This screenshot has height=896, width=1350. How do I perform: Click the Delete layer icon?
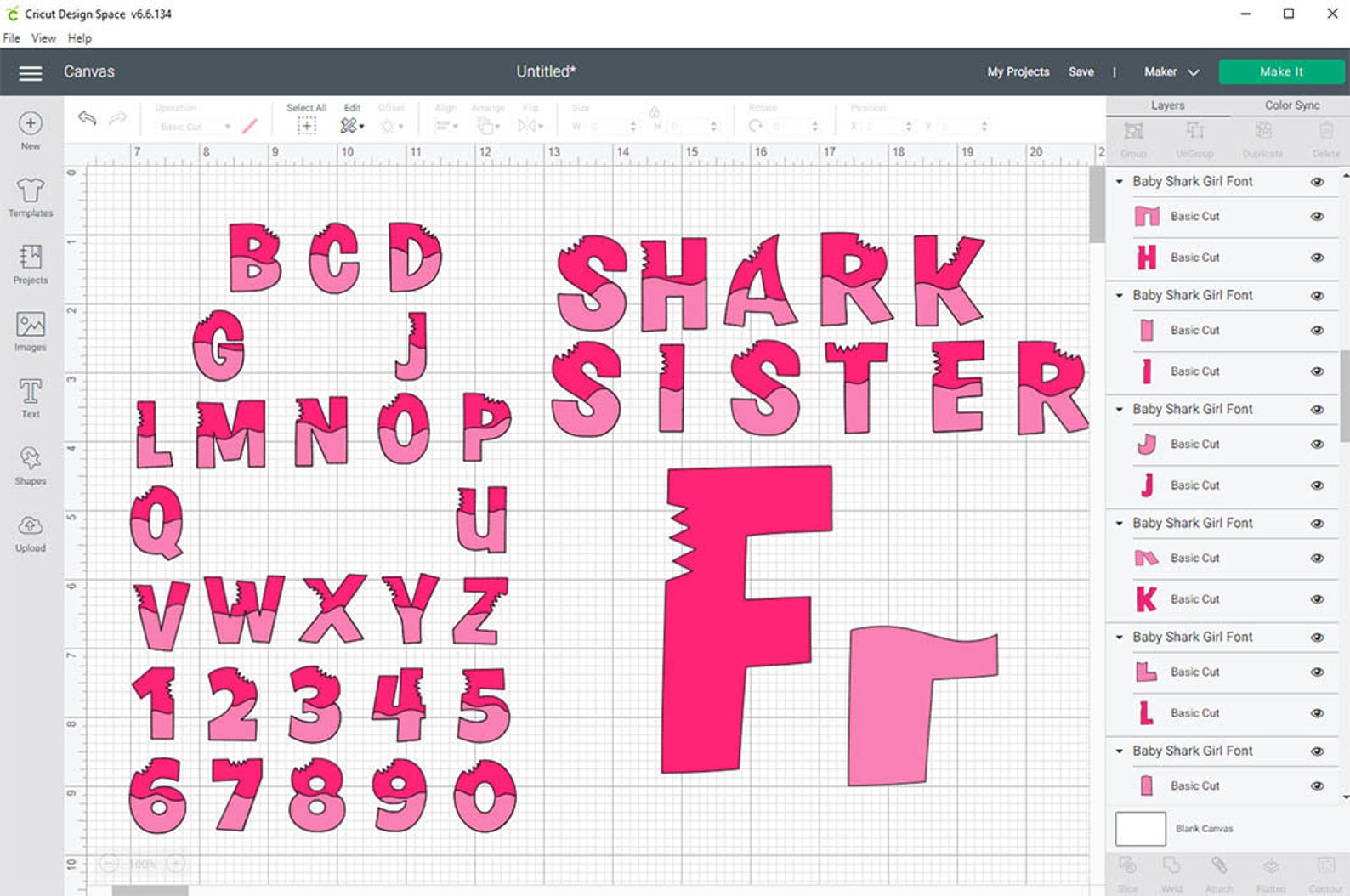click(x=1325, y=130)
